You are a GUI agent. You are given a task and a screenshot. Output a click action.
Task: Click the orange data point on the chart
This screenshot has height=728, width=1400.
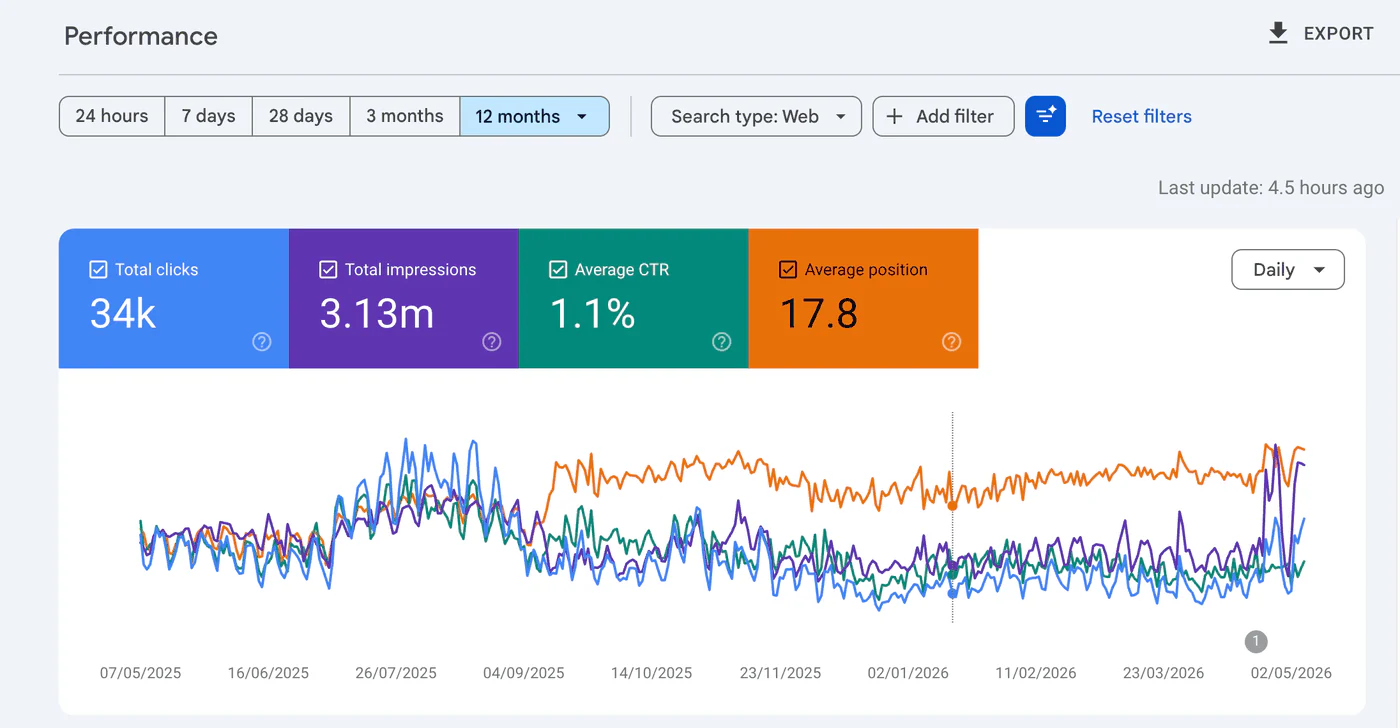(952, 506)
